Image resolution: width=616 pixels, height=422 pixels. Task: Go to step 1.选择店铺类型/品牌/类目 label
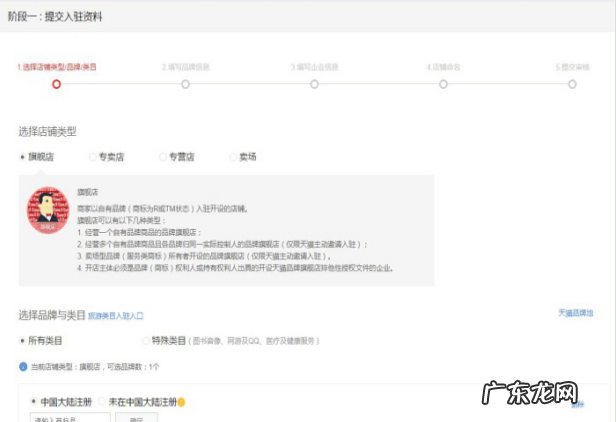pyautogui.click(x=57, y=67)
